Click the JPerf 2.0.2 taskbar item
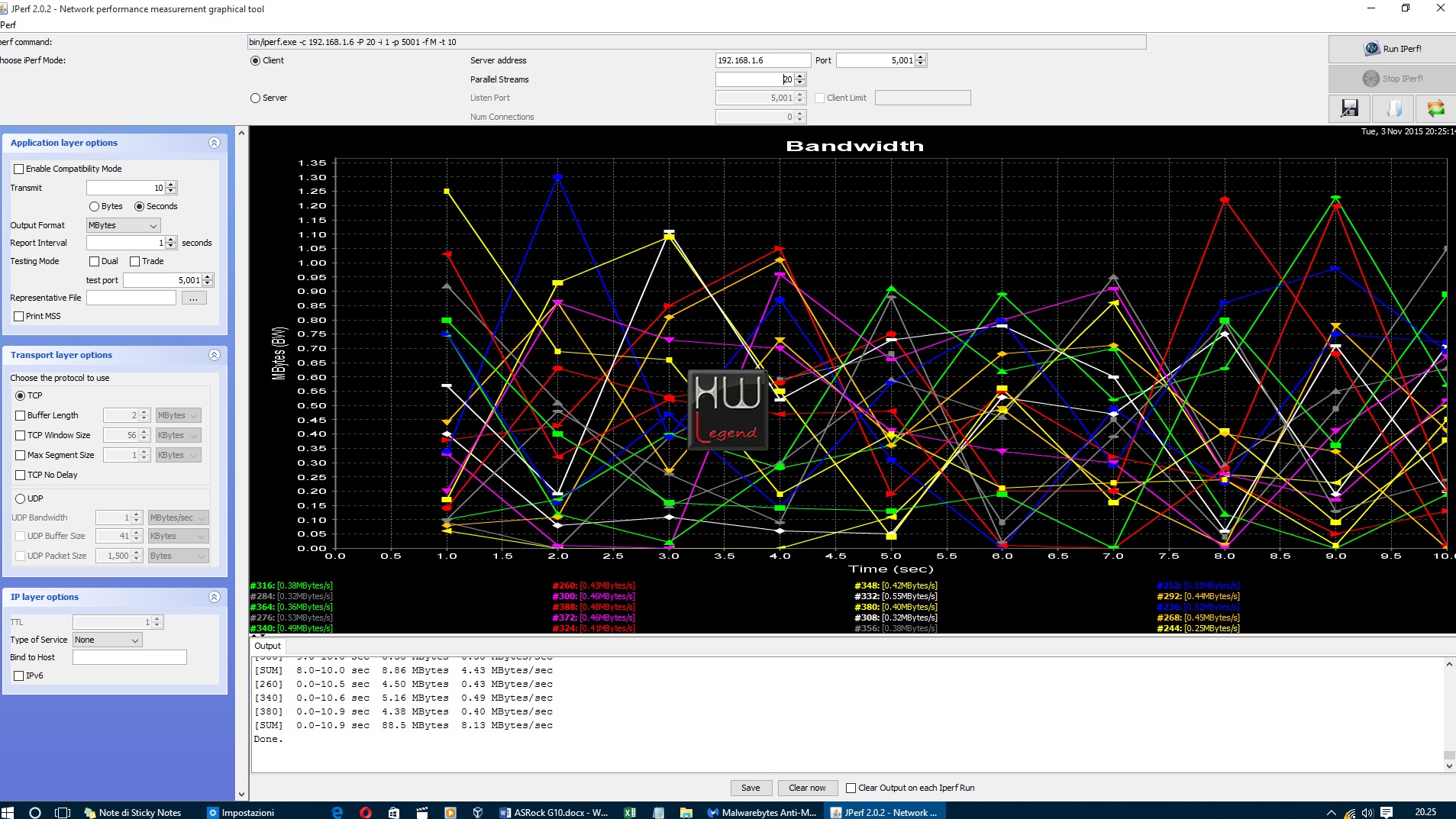The image size is (1456, 819). coord(884,812)
